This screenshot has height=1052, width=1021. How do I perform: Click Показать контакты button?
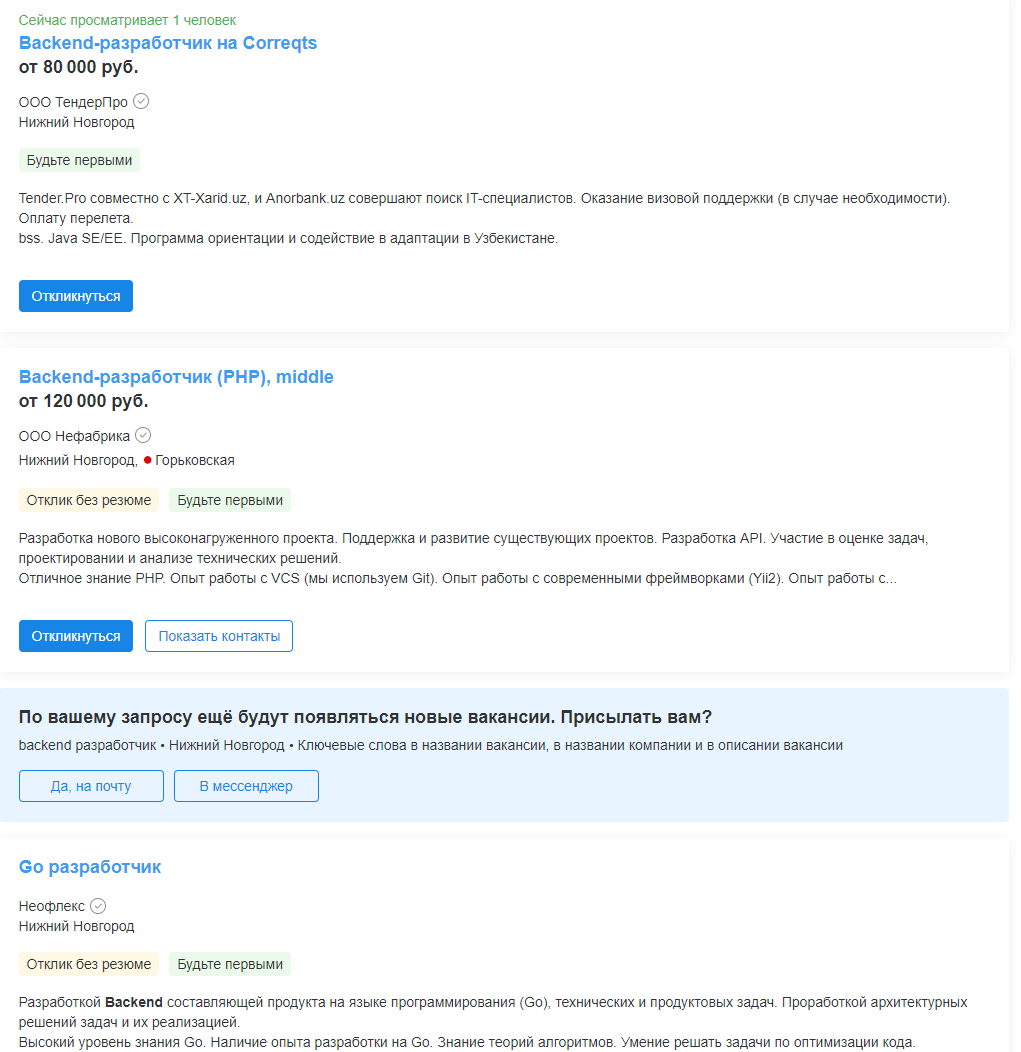click(x=219, y=636)
